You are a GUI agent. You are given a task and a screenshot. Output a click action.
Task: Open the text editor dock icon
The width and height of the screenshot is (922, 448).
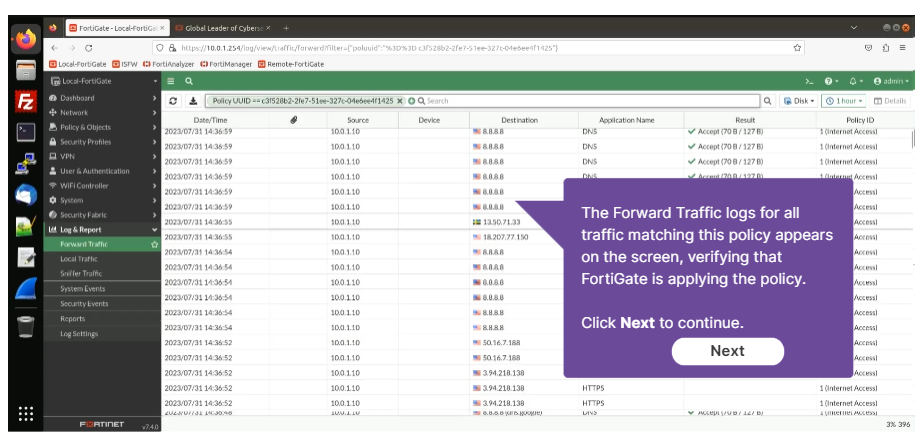(x=26, y=257)
